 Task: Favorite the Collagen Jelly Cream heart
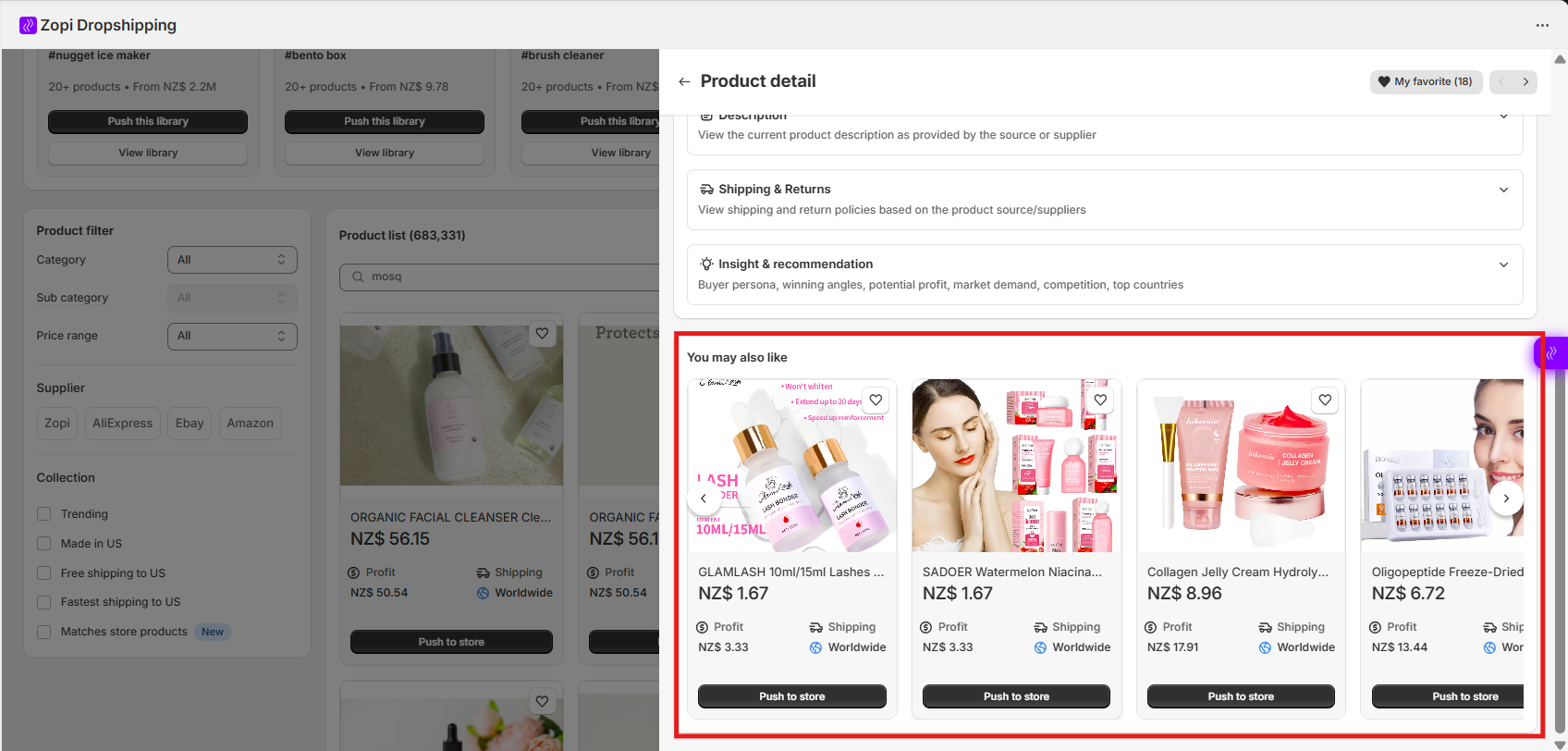coord(1325,400)
